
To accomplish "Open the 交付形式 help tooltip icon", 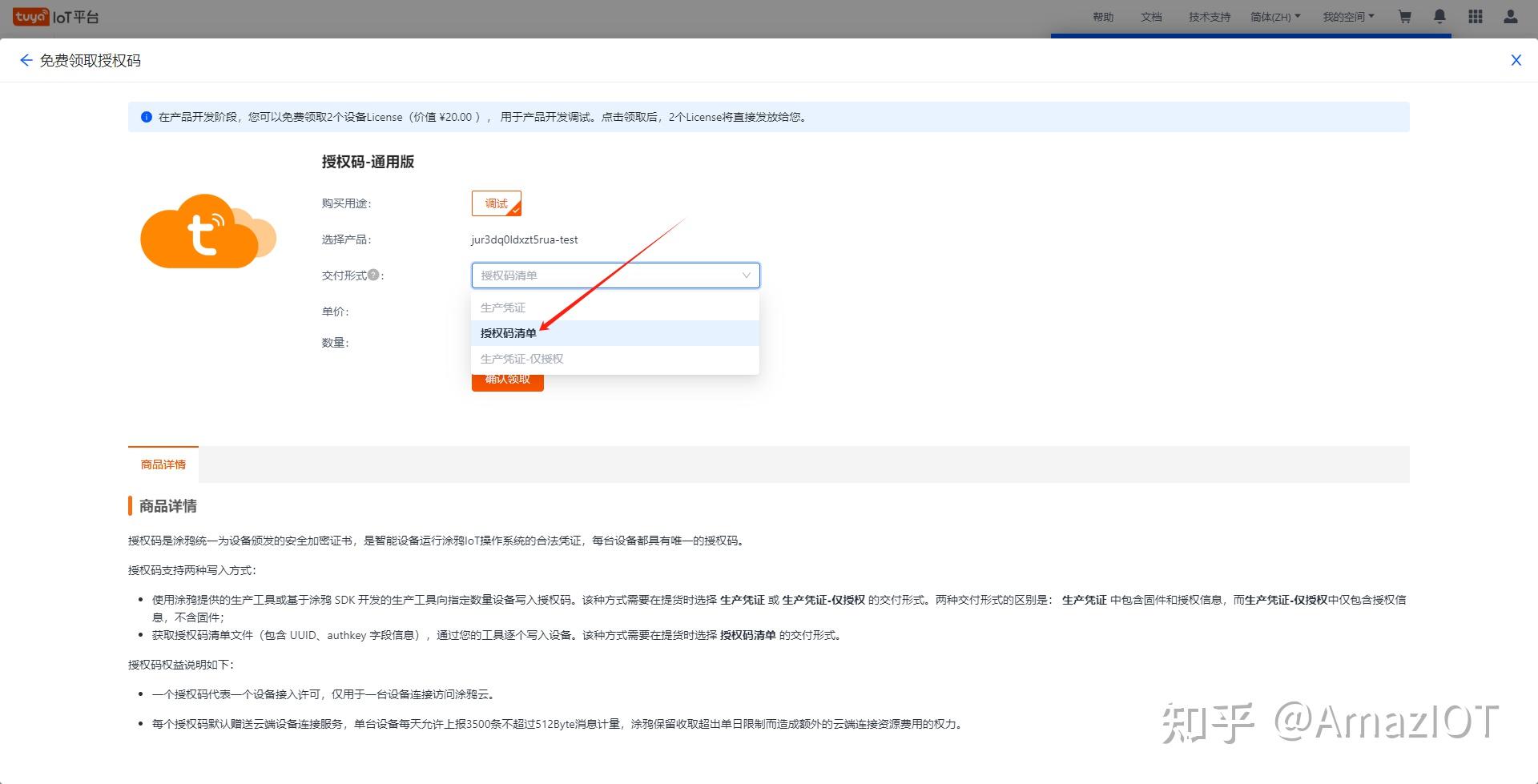I will coord(375,275).
